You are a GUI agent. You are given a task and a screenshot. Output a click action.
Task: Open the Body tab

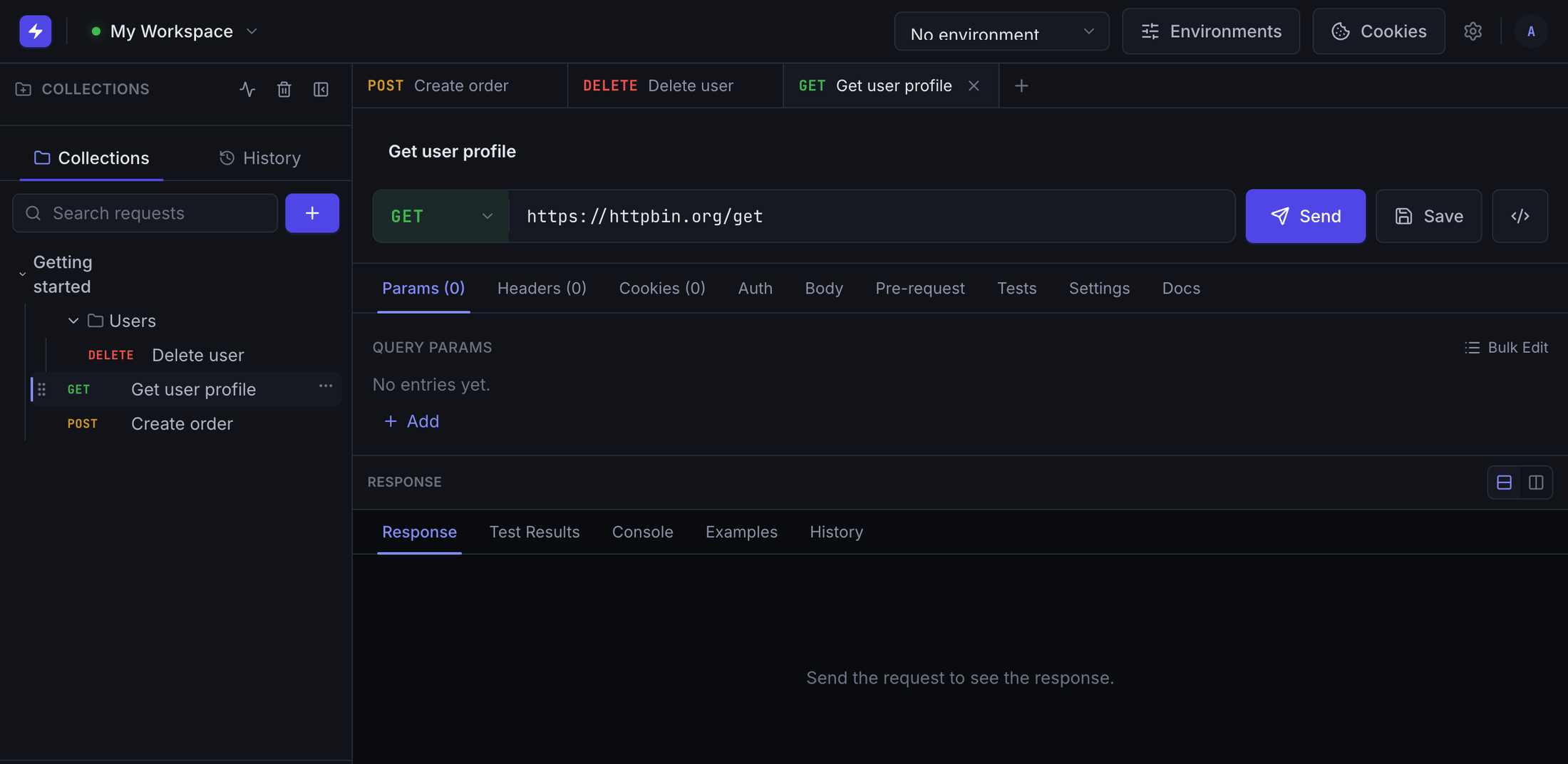click(824, 288)
